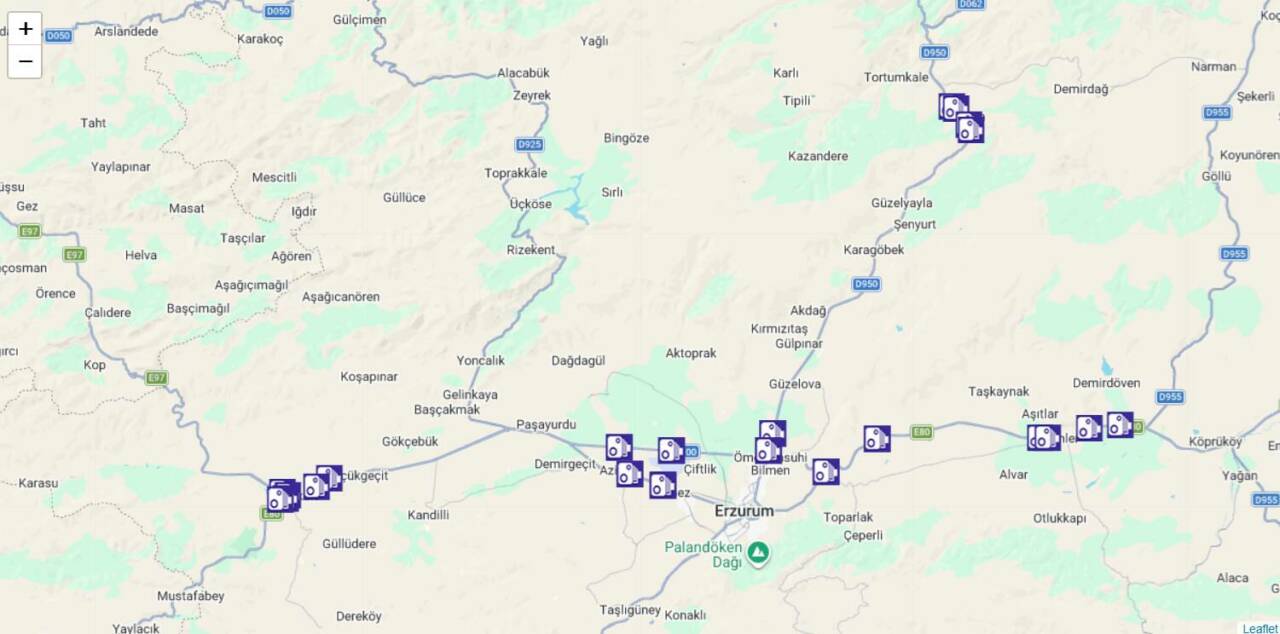Viewport: 1280px width, 634px height.
Task: Select the camera marker left of Bilmen
Action: point(768,450)
